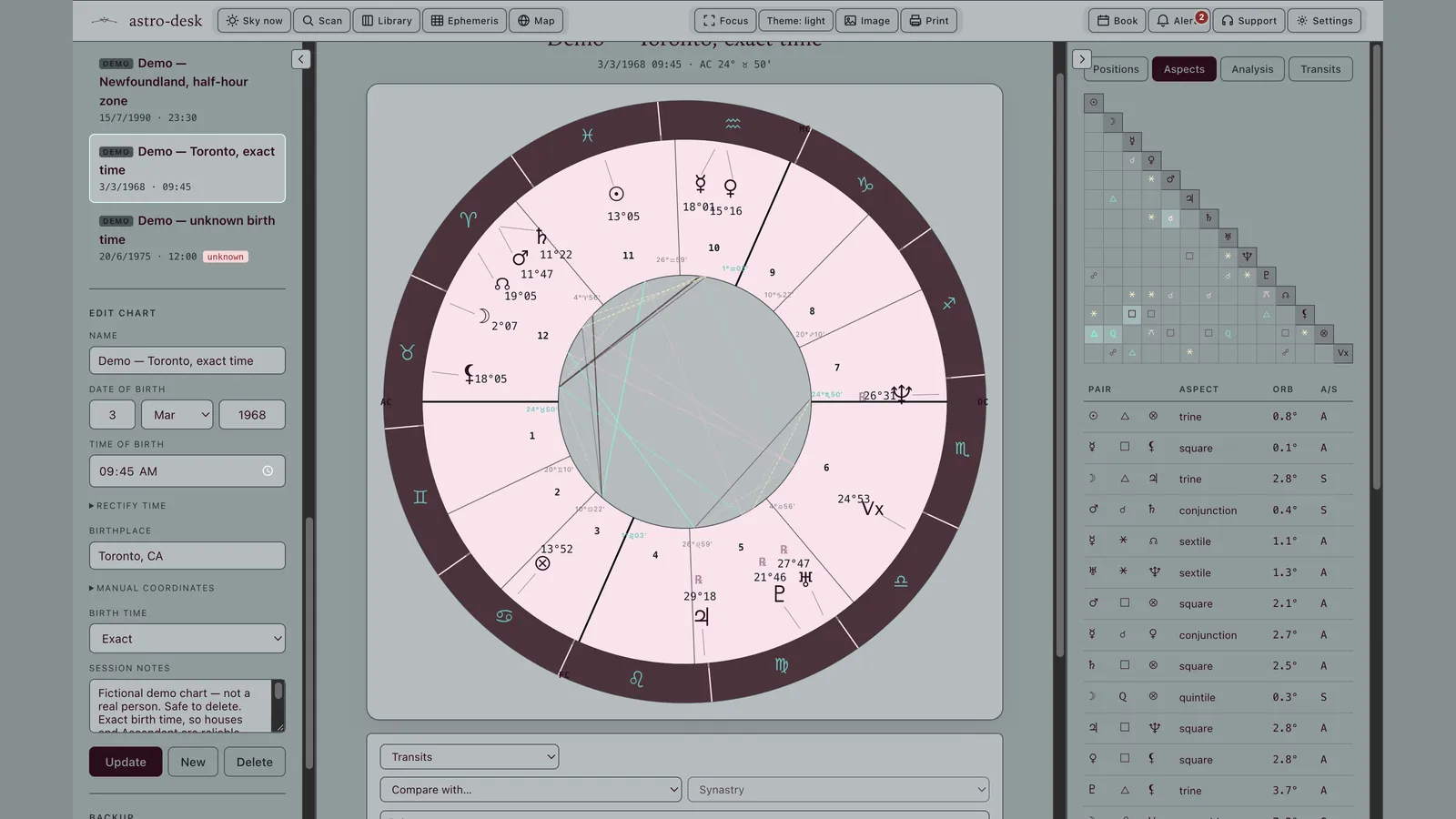The image size is (1456, 819).
Task: Open the Birth Time accuracy dropdown
Action: (187, 639)
